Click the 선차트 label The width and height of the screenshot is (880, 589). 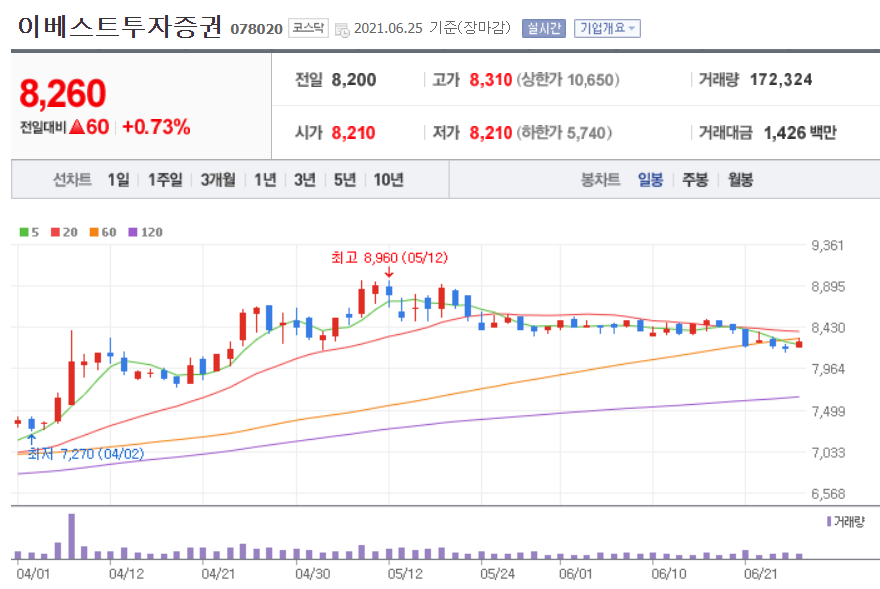72,180
